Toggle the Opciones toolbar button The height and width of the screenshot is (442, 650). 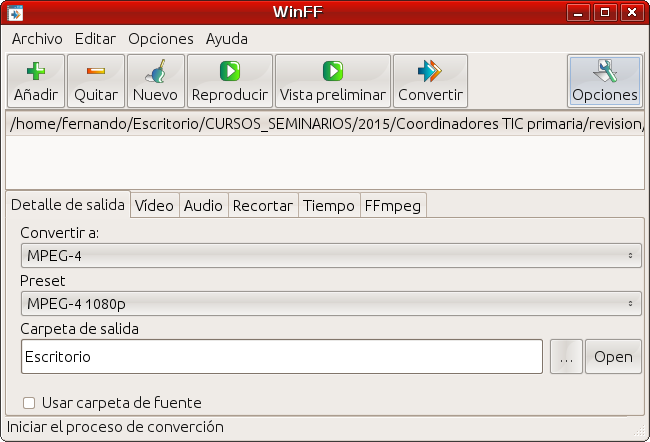pyautogui.click(x=604, y=81)
